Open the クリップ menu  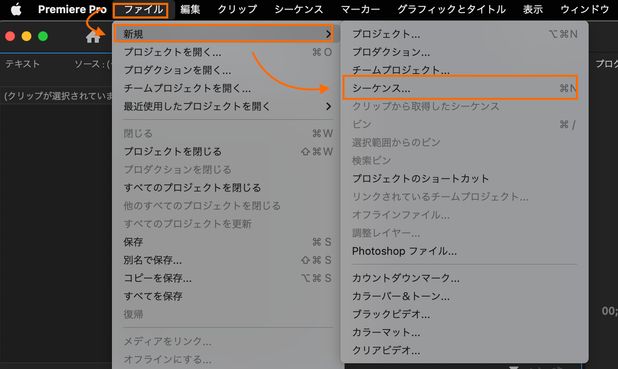point(237,9)
